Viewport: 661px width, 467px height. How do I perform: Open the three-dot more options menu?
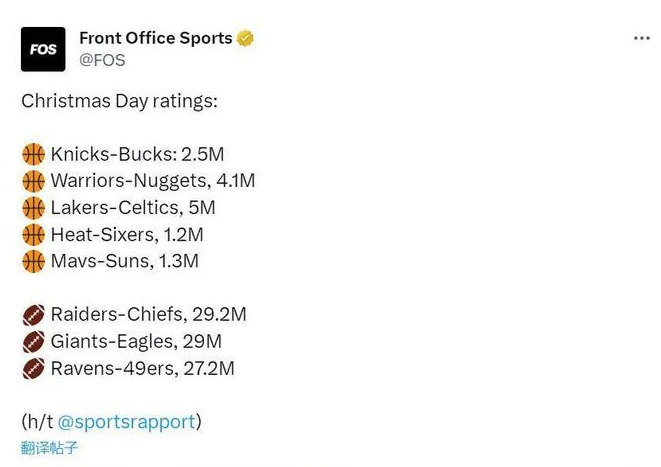642,38
